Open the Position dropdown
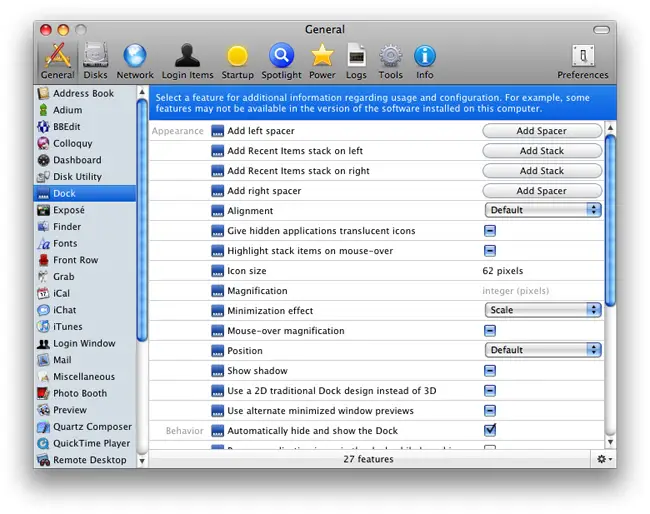Screen dimensions: 650x514 [x=543, y=350]
